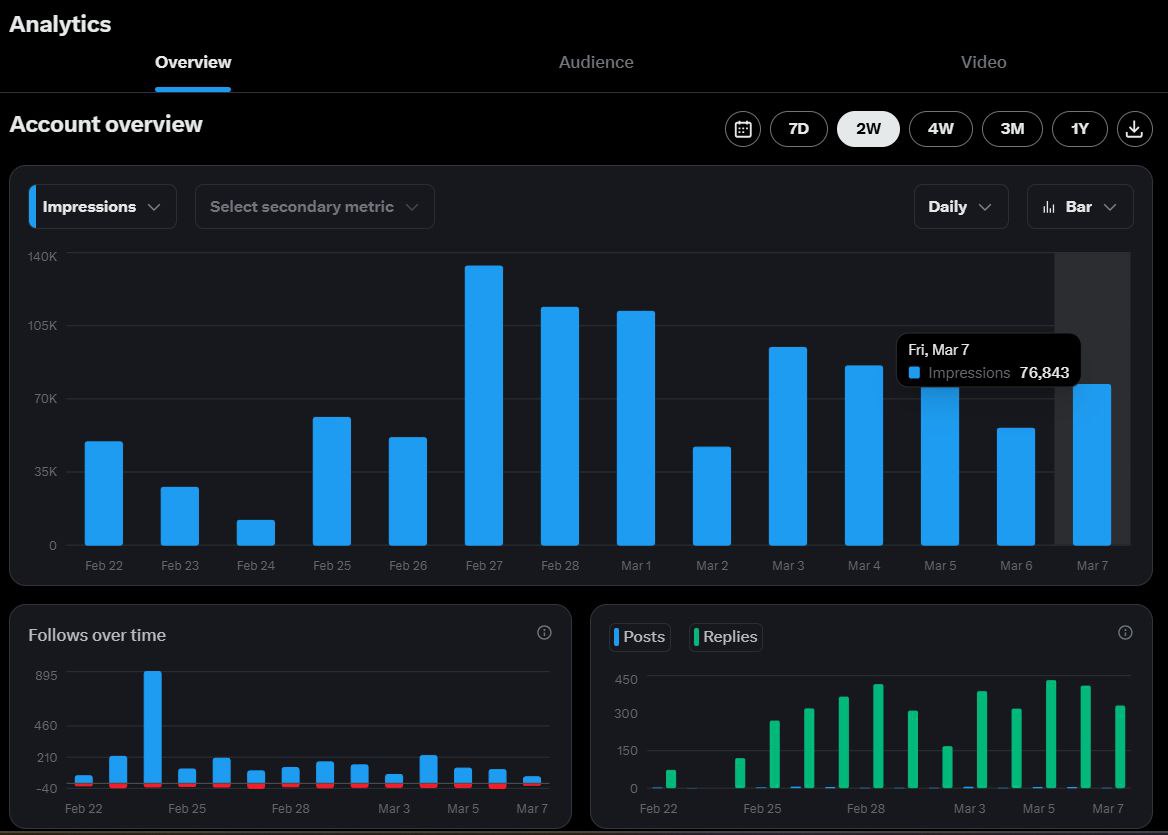Select the 7D time range
This screenshot has height=835, width=1168.
798,129
